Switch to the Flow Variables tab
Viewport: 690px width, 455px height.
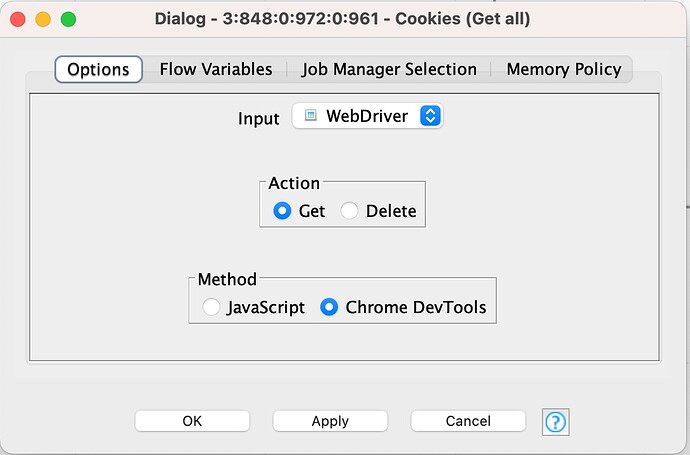[x=216, y=70]
